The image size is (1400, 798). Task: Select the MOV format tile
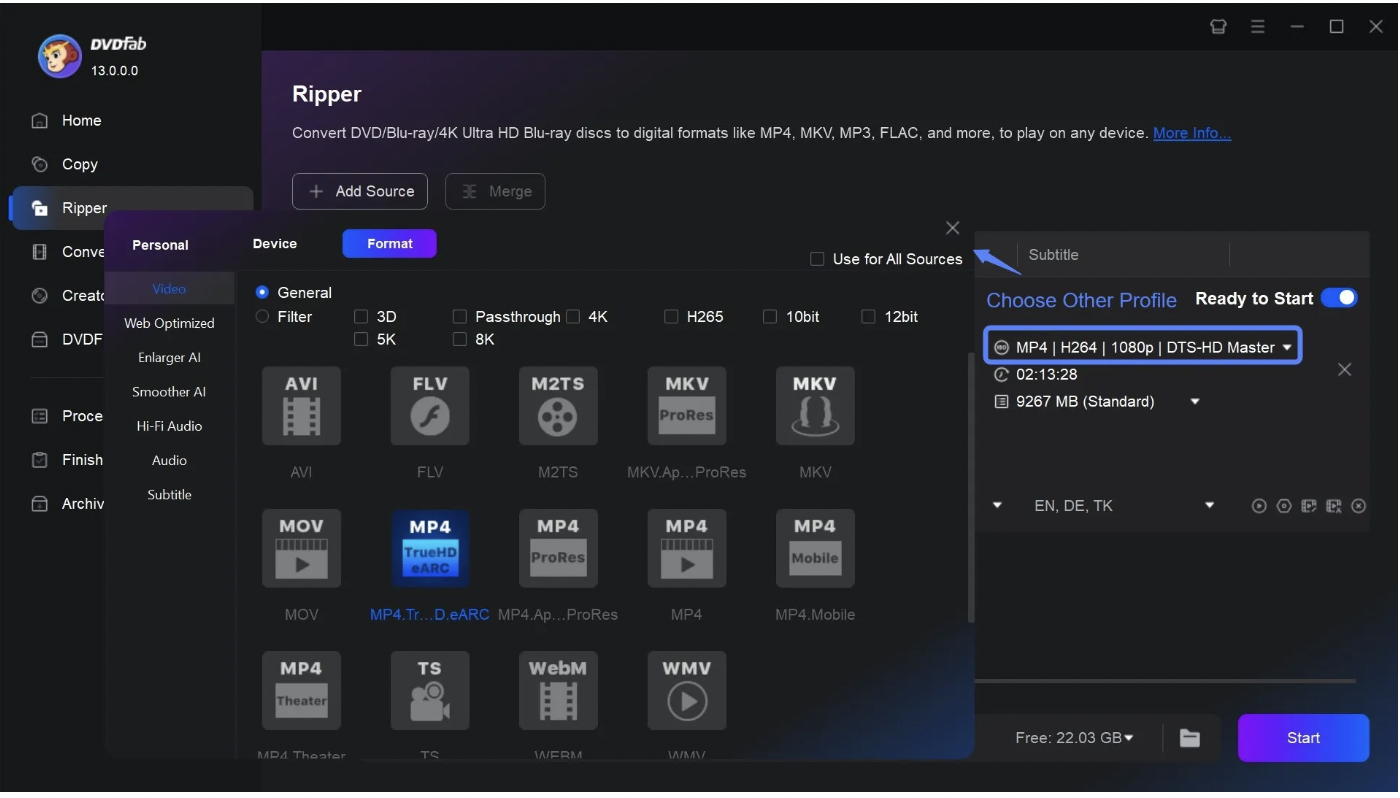pyautogui.click(x=301, y=548)
